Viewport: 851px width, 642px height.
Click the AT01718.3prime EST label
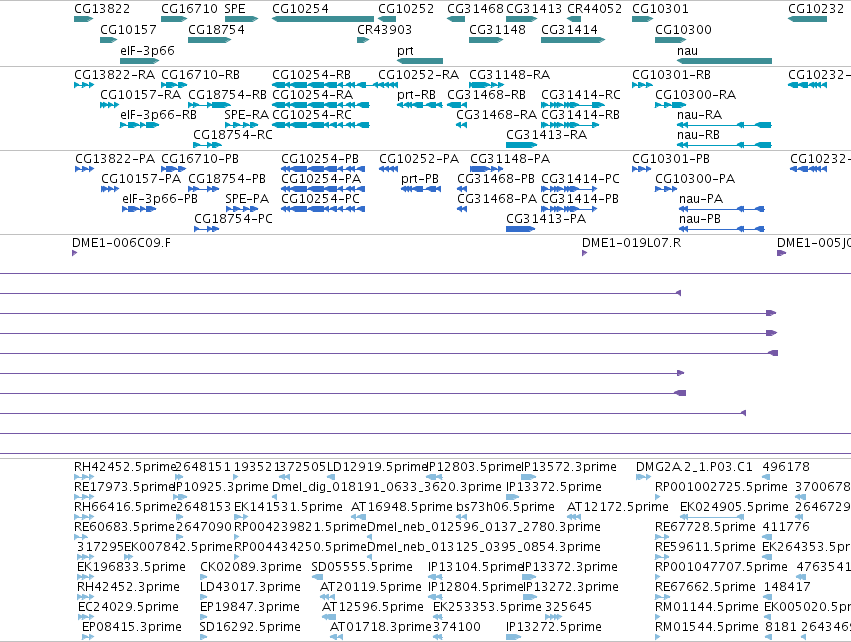pos(380,626)
